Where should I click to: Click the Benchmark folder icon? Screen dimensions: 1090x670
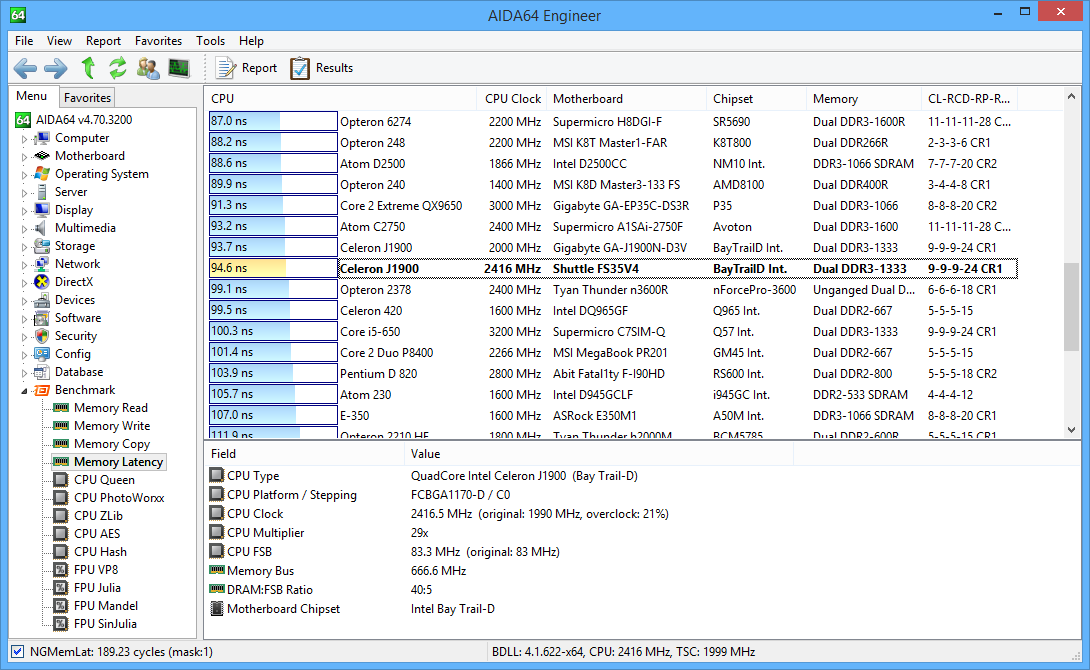42,390
